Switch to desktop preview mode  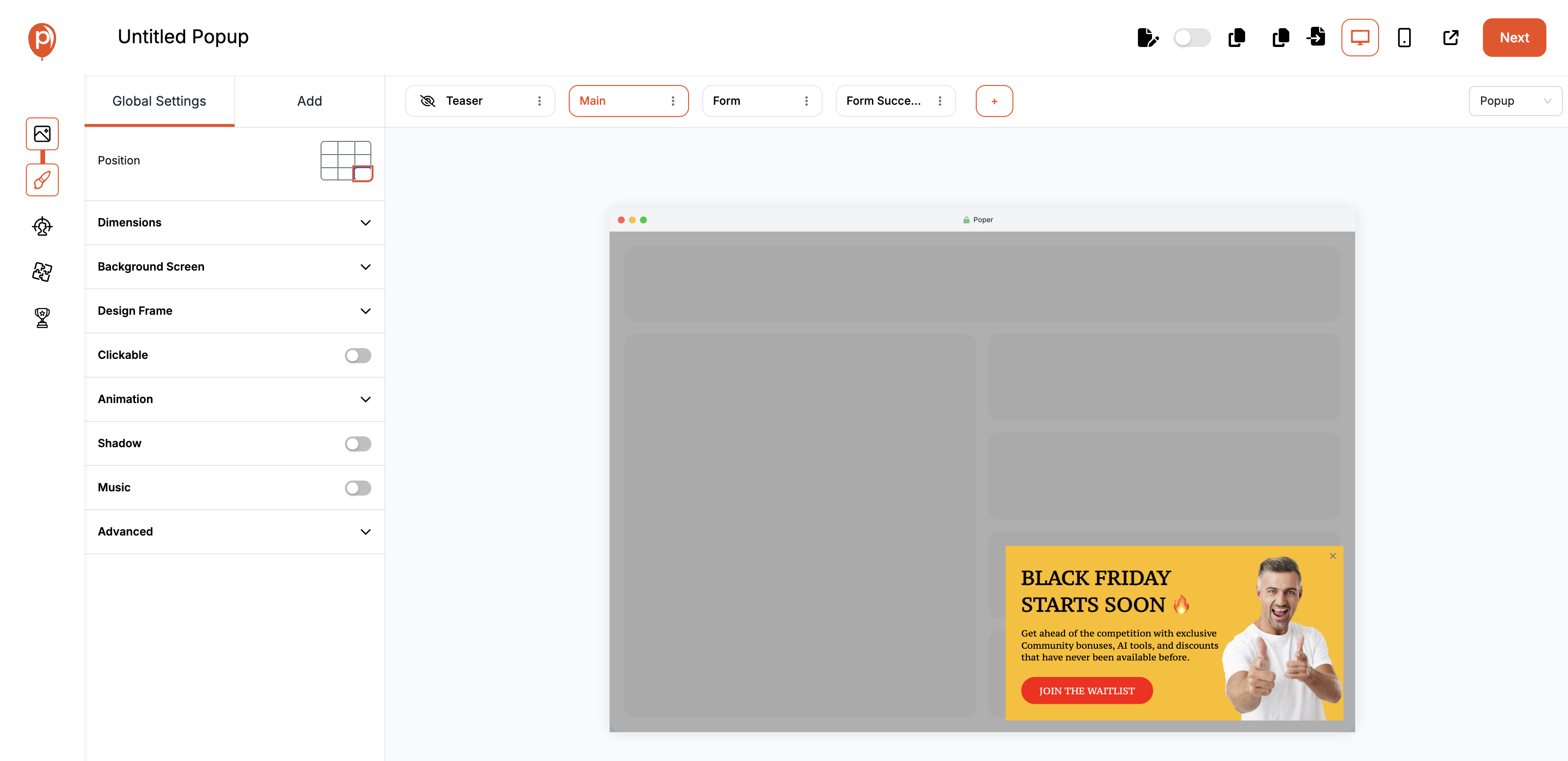click(x=1360, y=37)
